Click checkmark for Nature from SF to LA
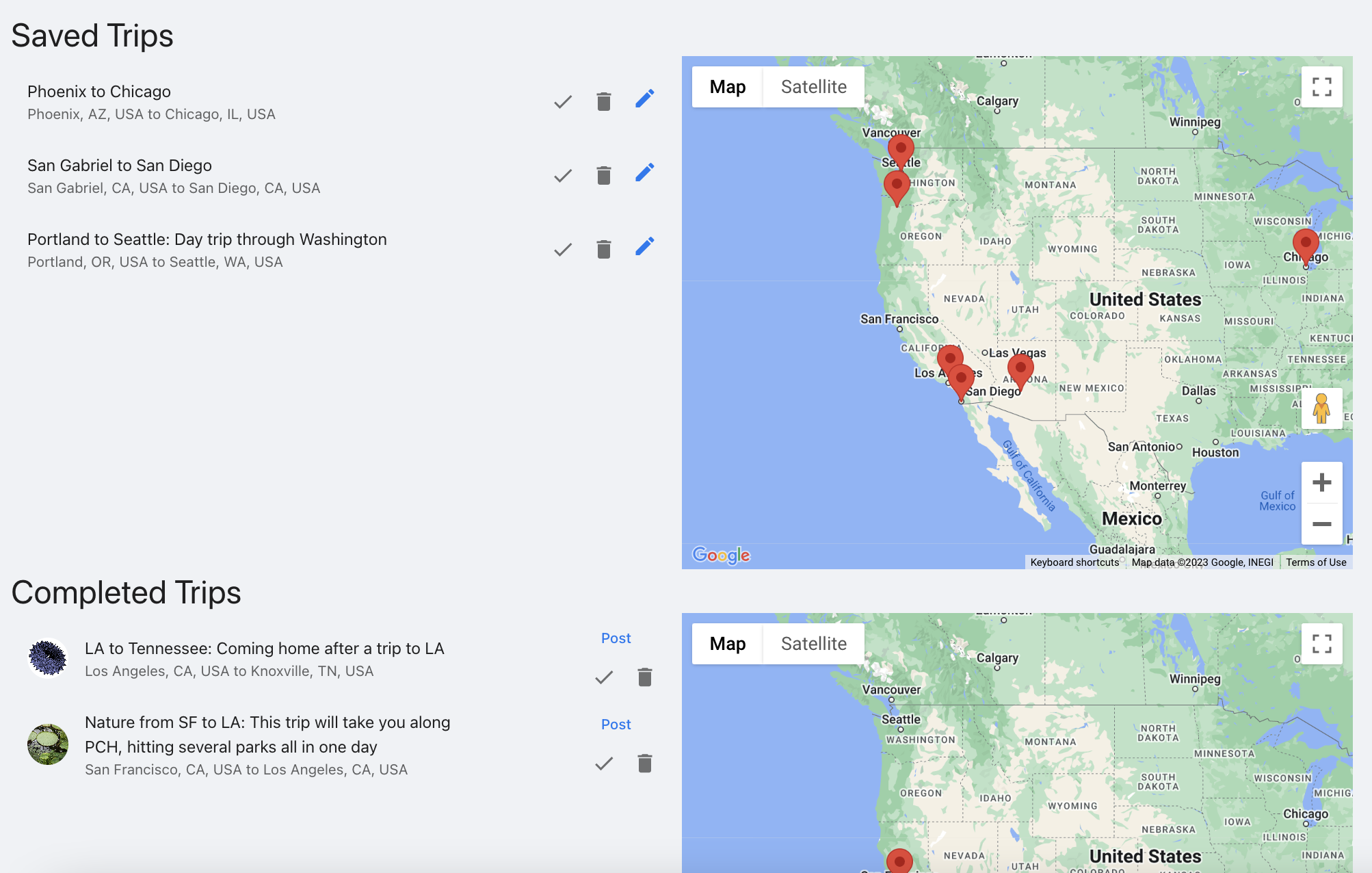Viewport: 1372px width, 873px height. click(x=604, y=764)
